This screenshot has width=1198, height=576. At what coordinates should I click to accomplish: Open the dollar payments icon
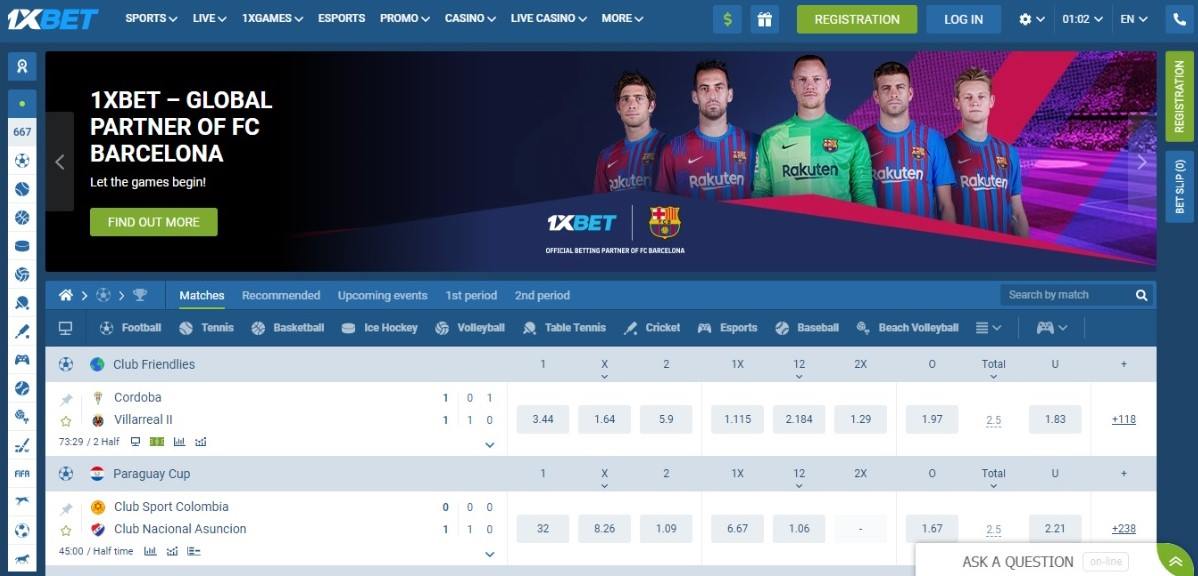point(727,19)
